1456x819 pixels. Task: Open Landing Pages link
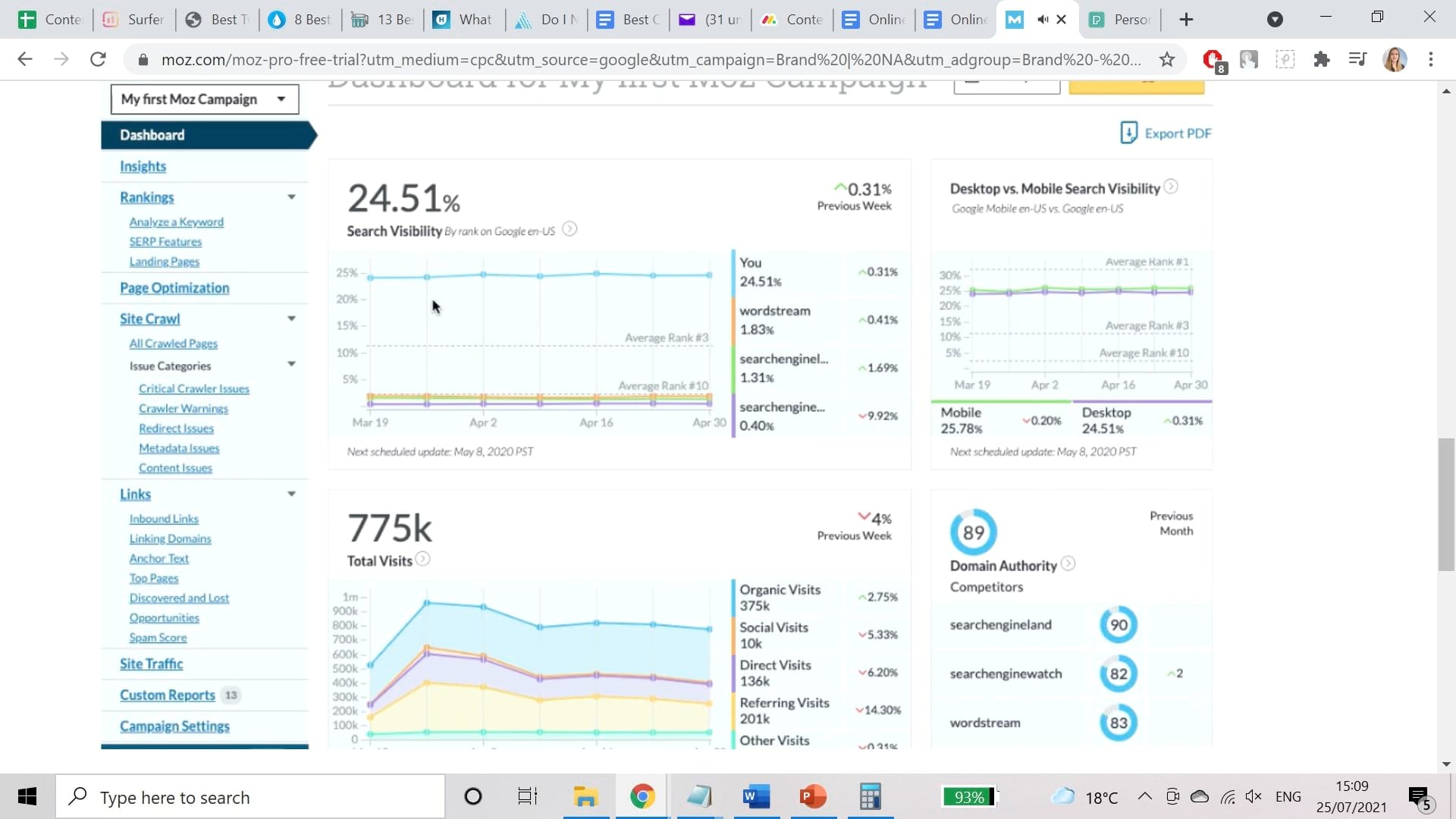(165, 262)
